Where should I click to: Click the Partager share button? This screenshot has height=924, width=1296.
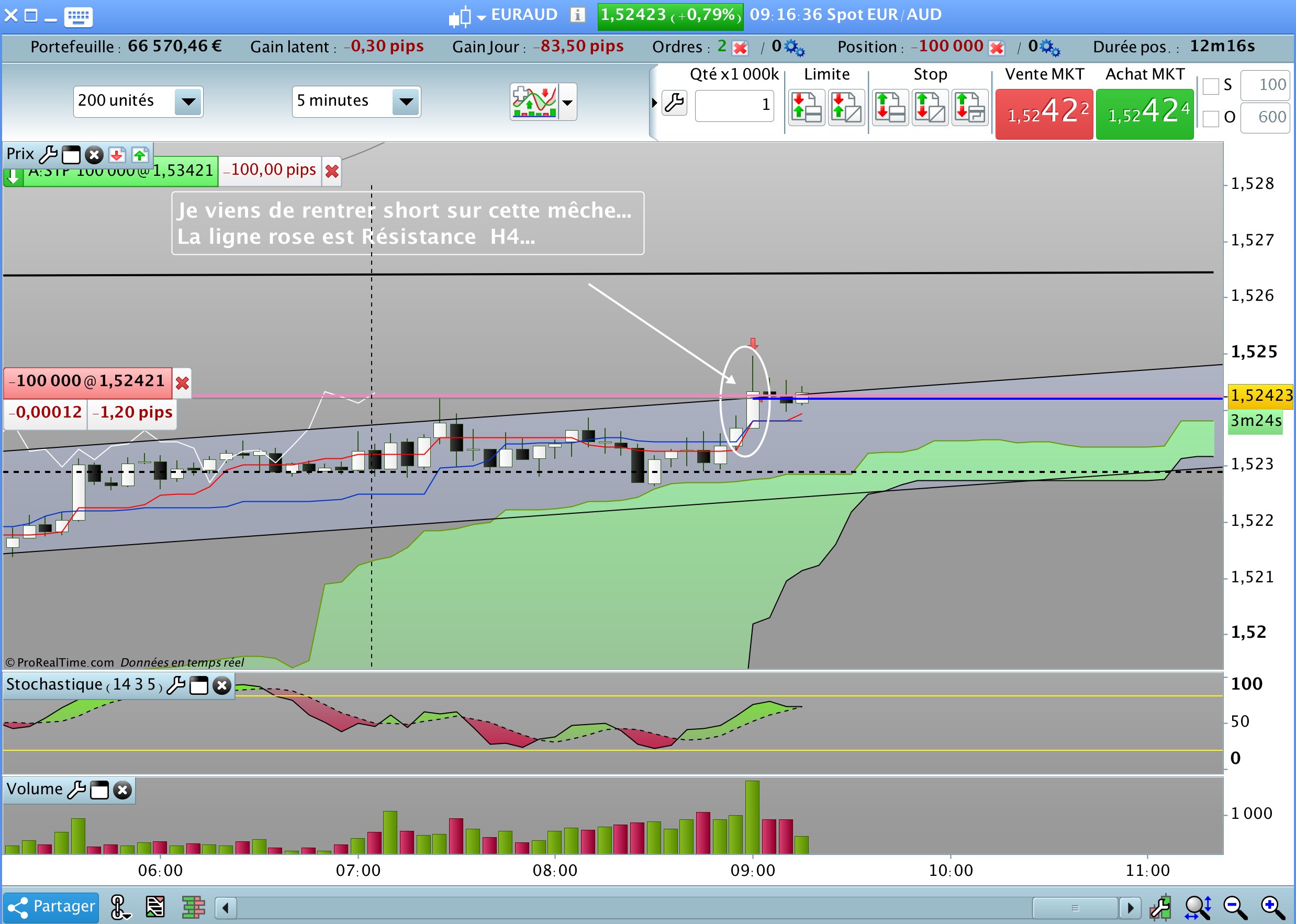[51, 907]
